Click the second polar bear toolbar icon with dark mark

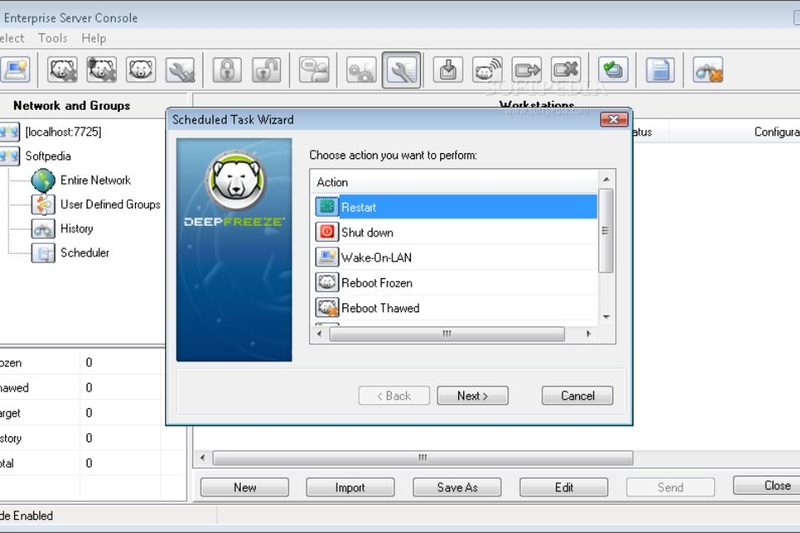pyautogui.click(x=102, y=70)
